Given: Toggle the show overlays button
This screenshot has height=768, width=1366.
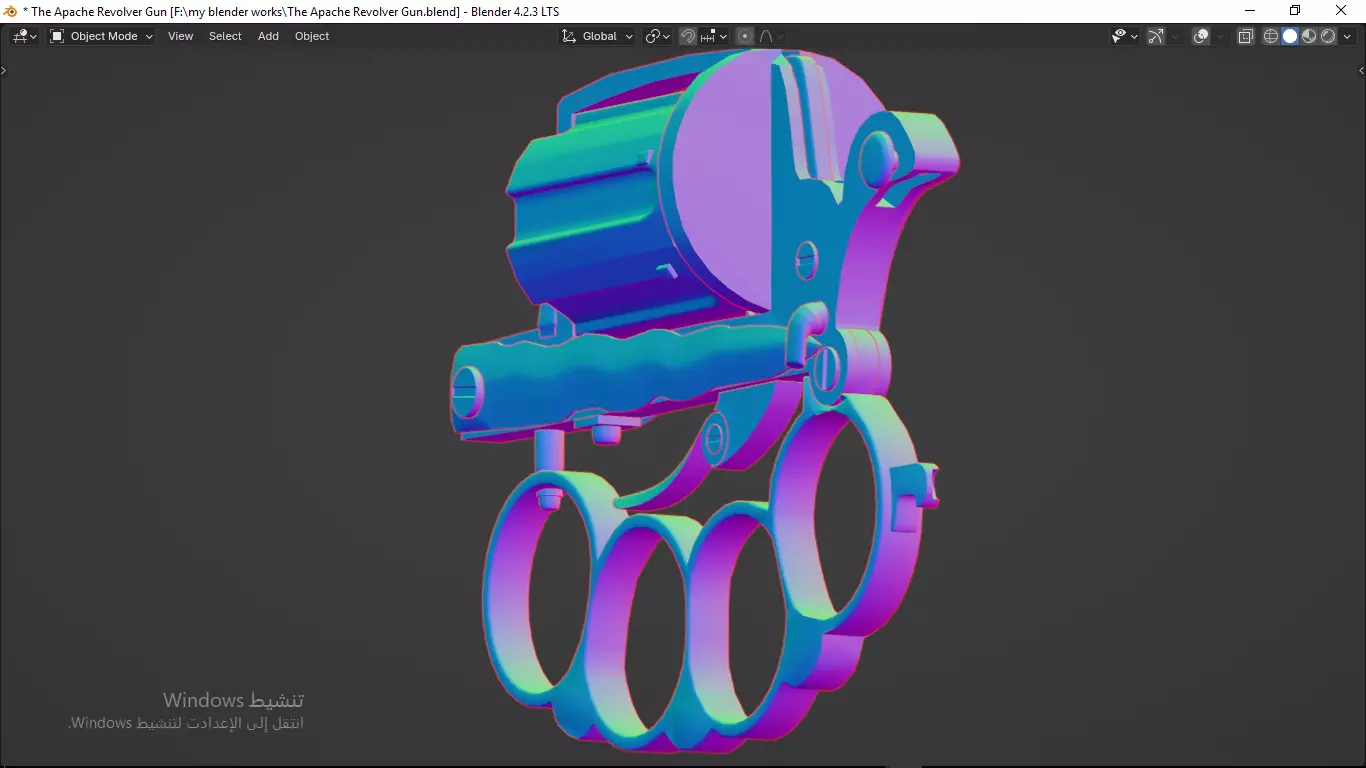Looking at the screenshot, I should coord(1201,36).
